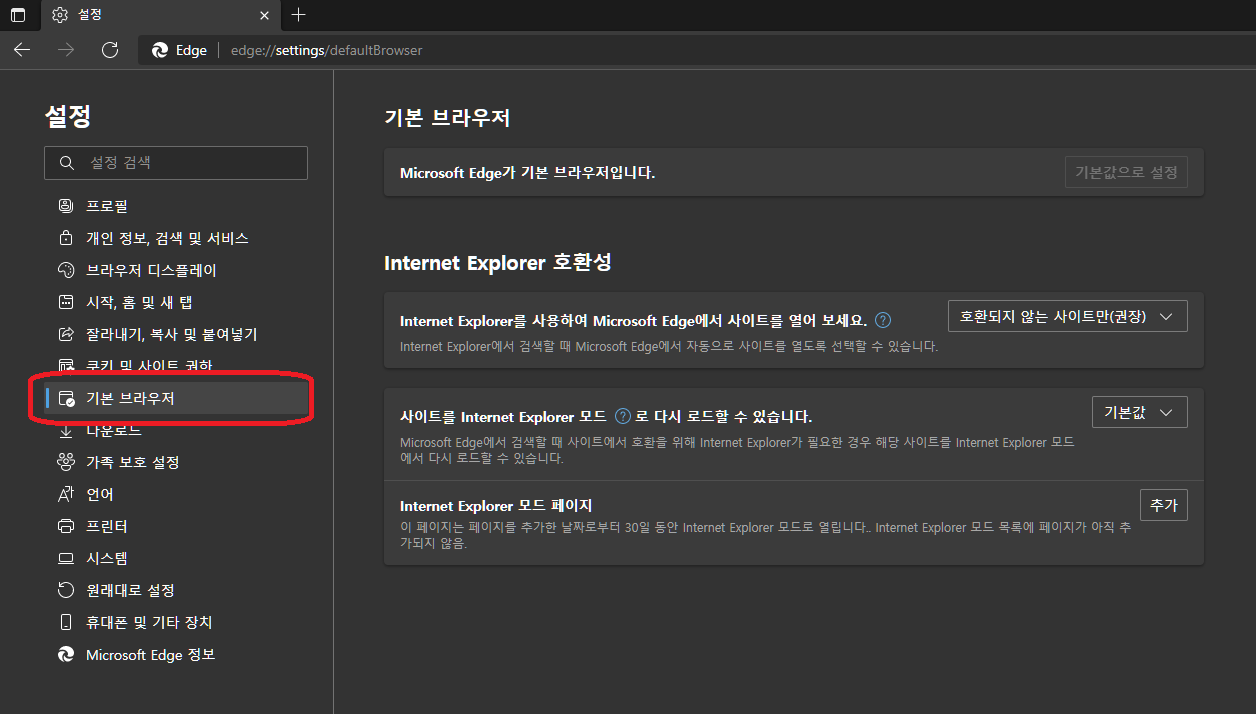
Task: Open Microsoft Edge 정보 page
Action: (x=150, y=654)
